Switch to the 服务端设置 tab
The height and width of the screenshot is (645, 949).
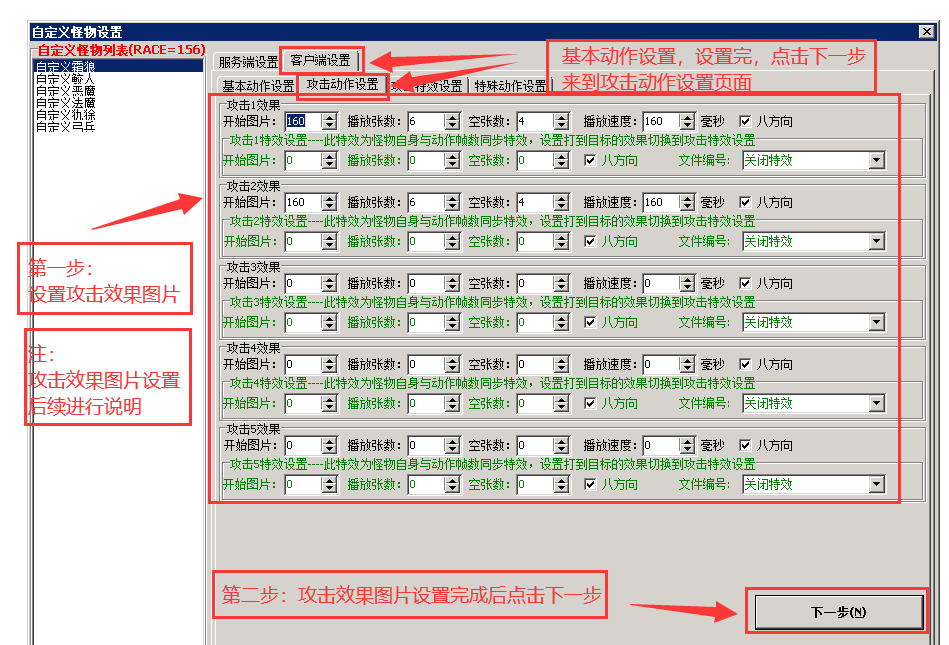pyautogui.click(x=248, y=62)
